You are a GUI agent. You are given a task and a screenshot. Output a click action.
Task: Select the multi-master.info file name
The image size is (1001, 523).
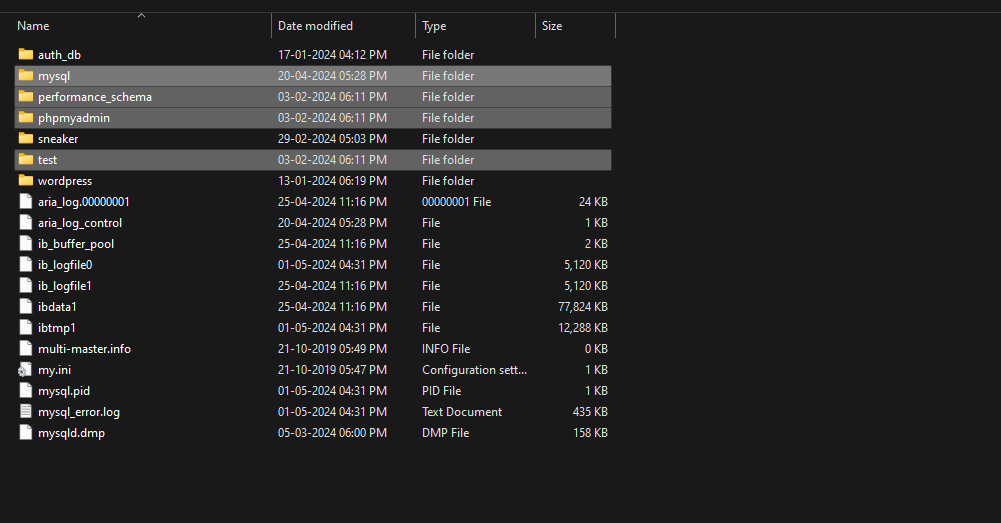[84, 349]
